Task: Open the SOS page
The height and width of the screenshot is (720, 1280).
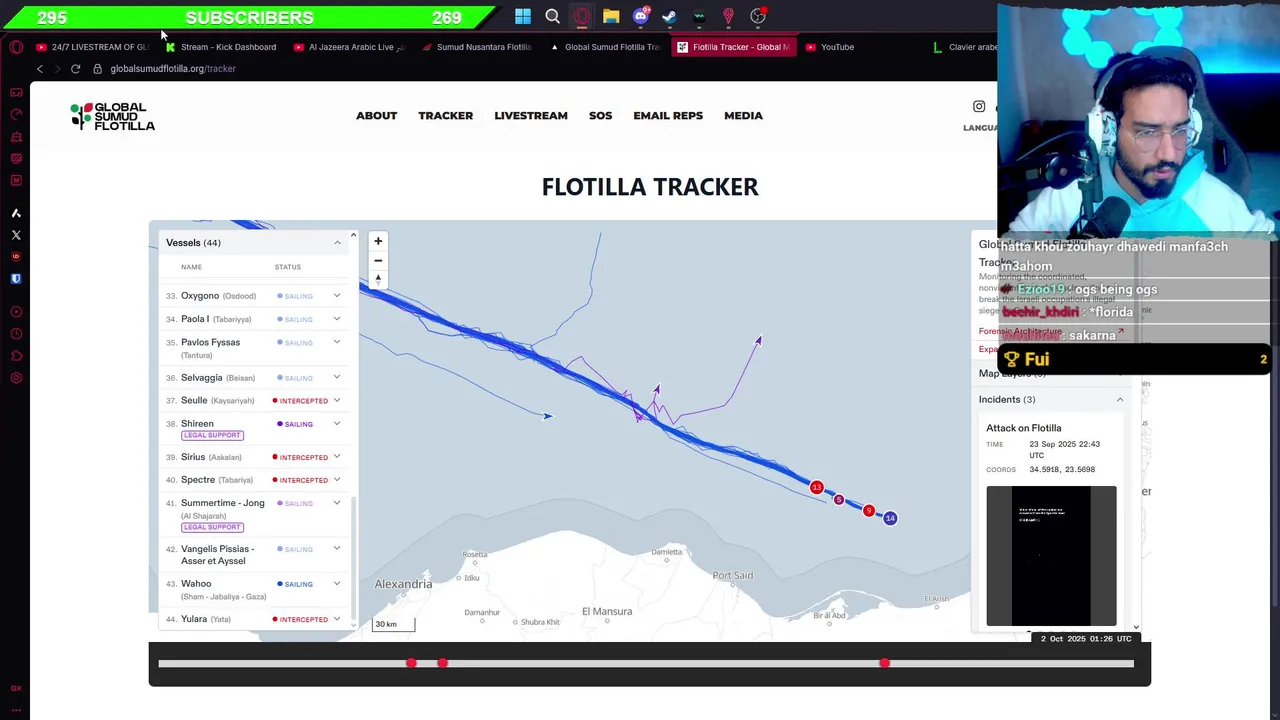Action: [600, 116]
